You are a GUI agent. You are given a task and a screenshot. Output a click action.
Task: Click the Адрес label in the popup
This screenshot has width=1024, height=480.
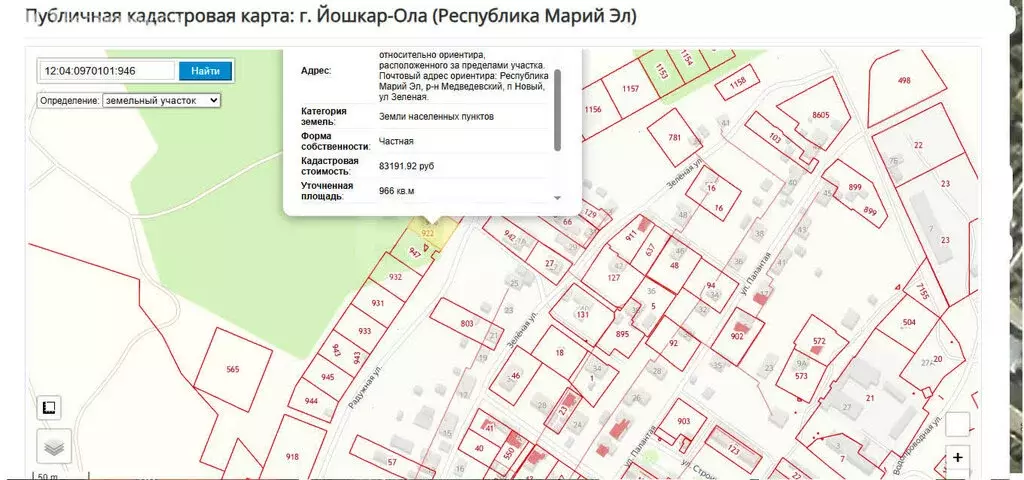pos(316,71)
